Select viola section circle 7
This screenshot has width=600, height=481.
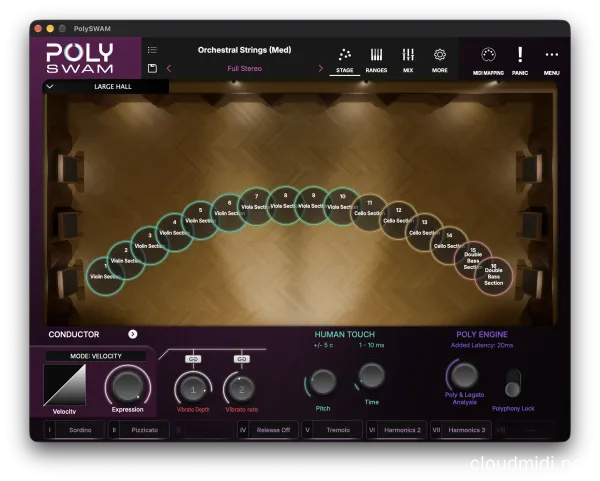click(256, 206)
